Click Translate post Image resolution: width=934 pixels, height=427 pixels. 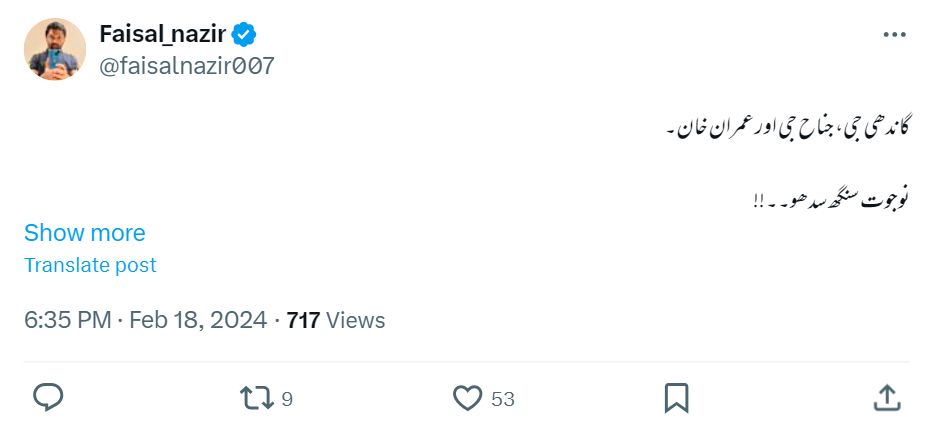coord(90,265)
